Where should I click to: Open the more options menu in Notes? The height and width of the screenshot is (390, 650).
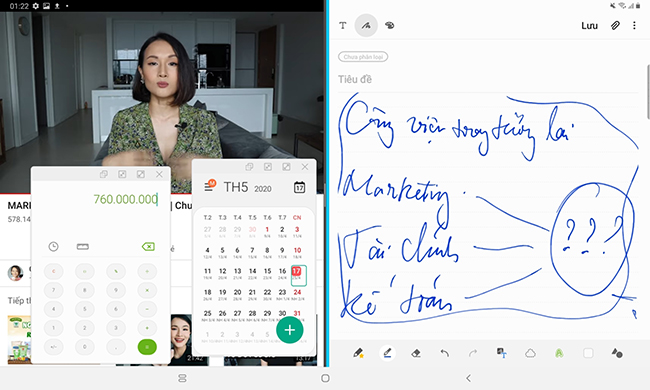[x=634, y=25]
